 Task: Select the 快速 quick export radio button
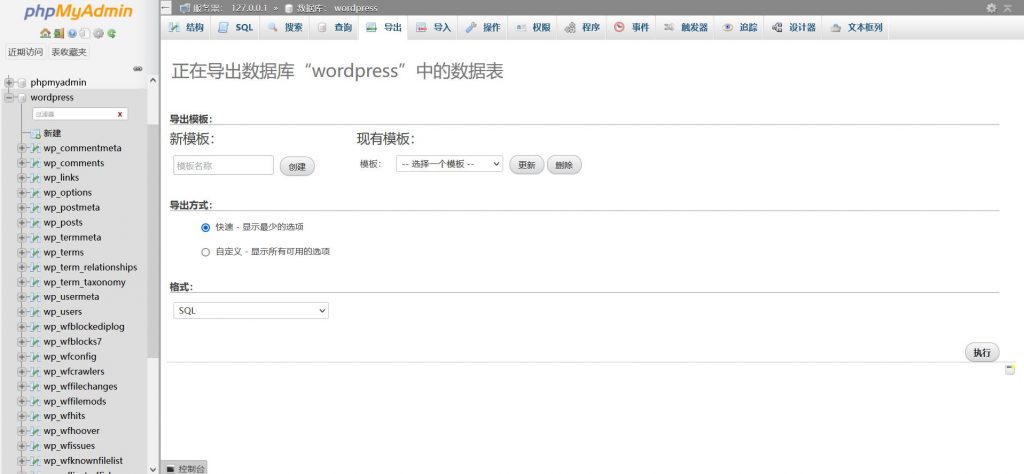(206, 228)
